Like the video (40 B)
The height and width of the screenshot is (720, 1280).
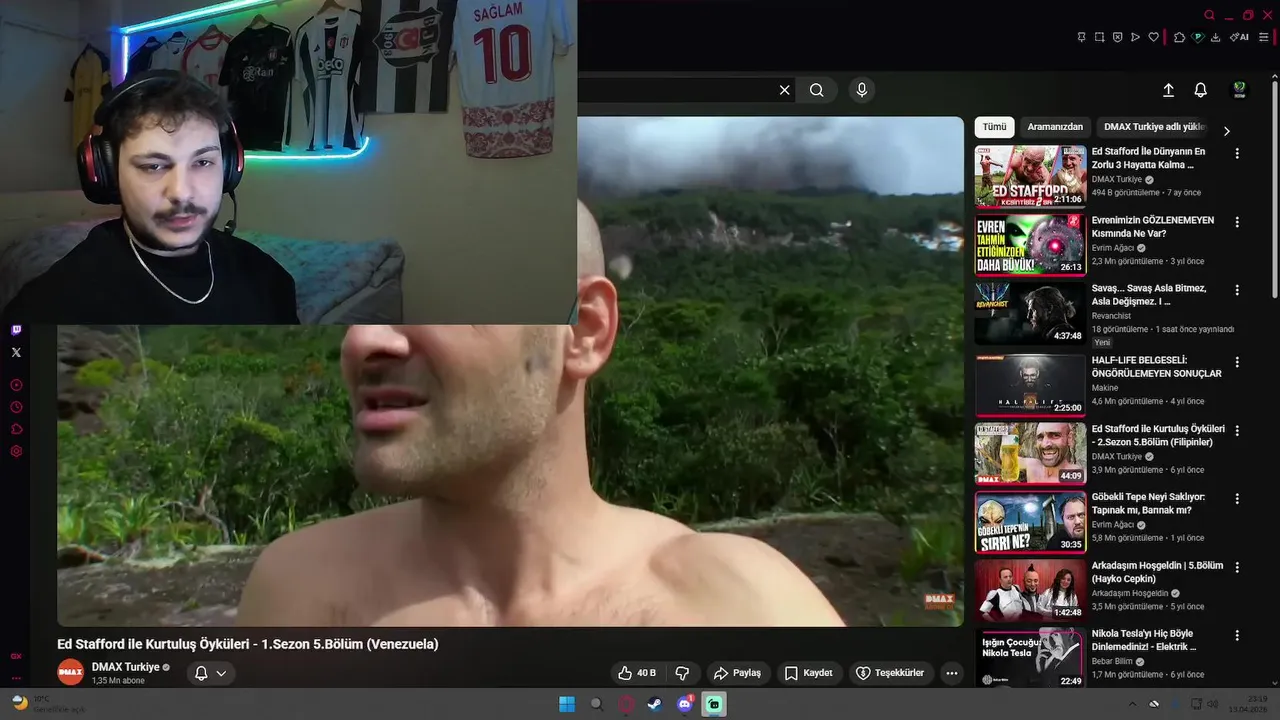[x=637, y=673]
